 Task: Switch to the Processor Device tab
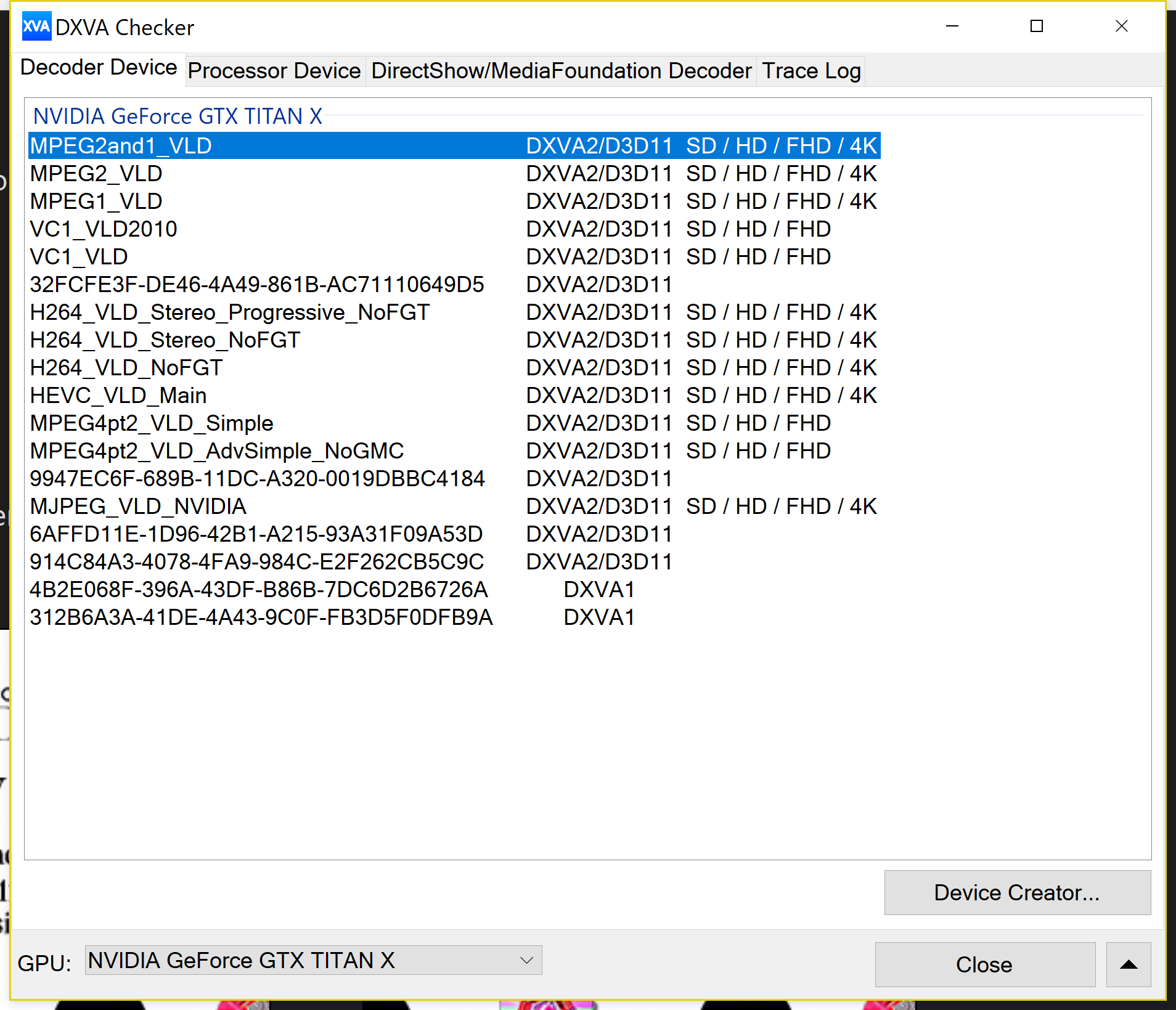(x=274, y=71)
